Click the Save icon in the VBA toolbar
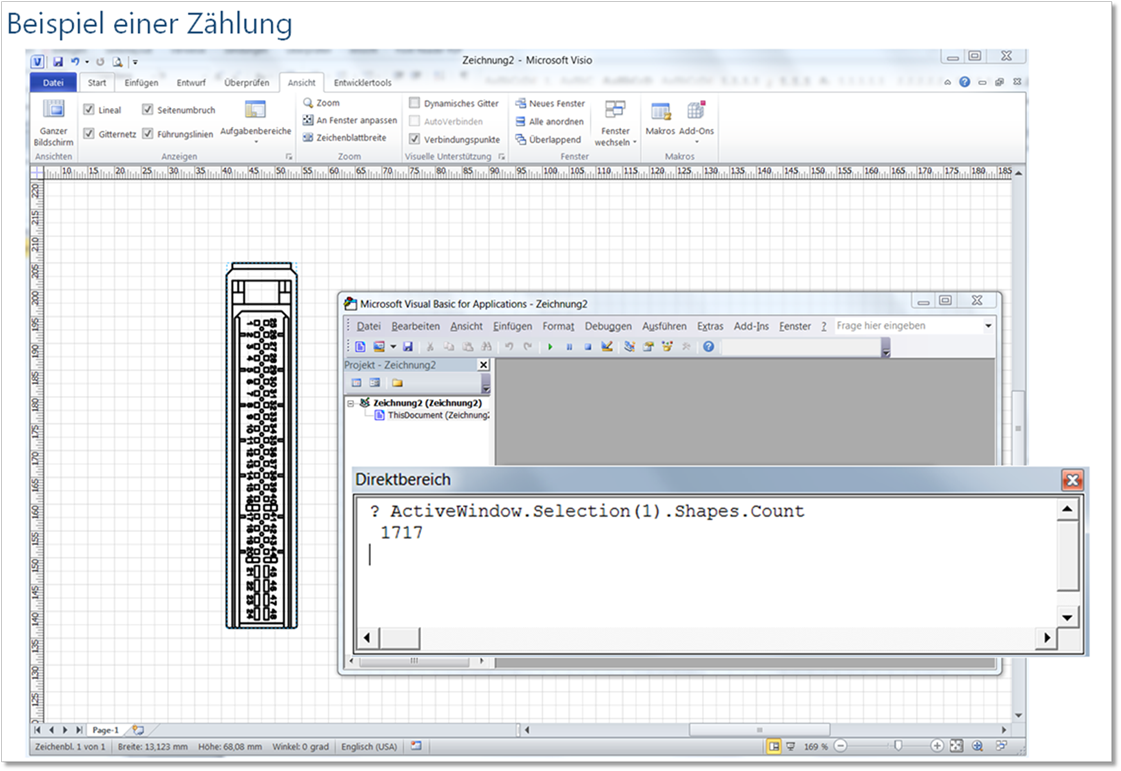The image size is (1121, 771). [408, 347]
